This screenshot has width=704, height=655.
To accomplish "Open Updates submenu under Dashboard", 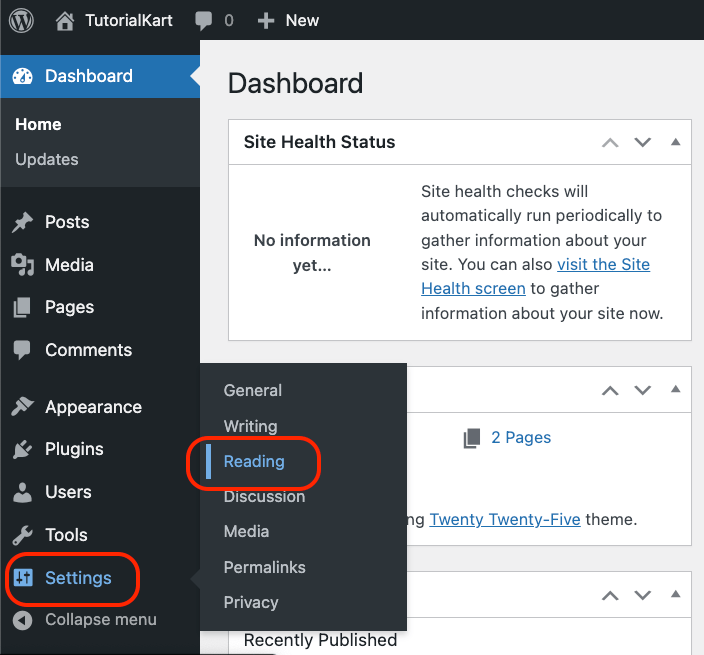I will 47,159.
